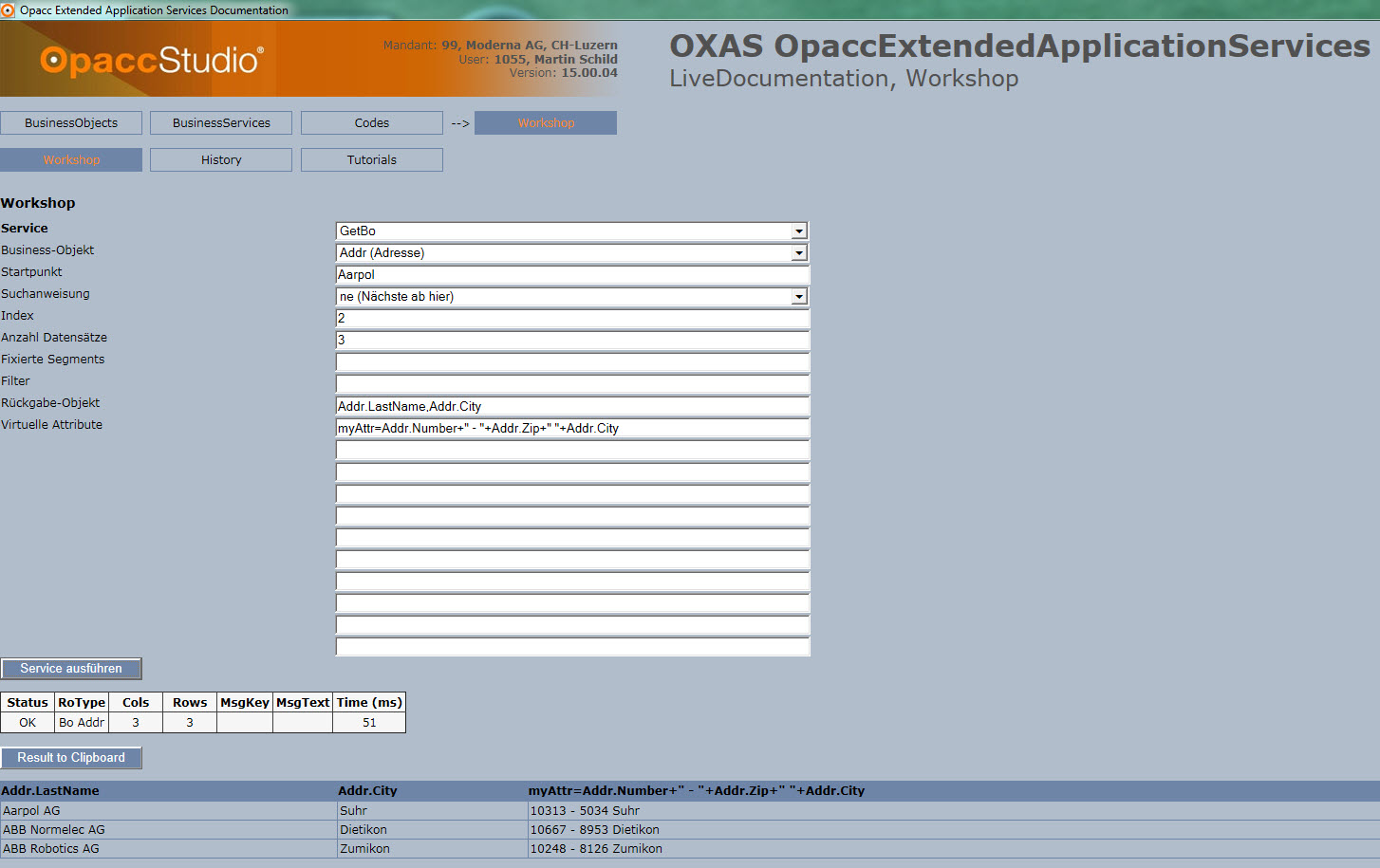Click the Cols column header
The height and width of the screenshot is (868, 1380).
click(x=136, y=703)
